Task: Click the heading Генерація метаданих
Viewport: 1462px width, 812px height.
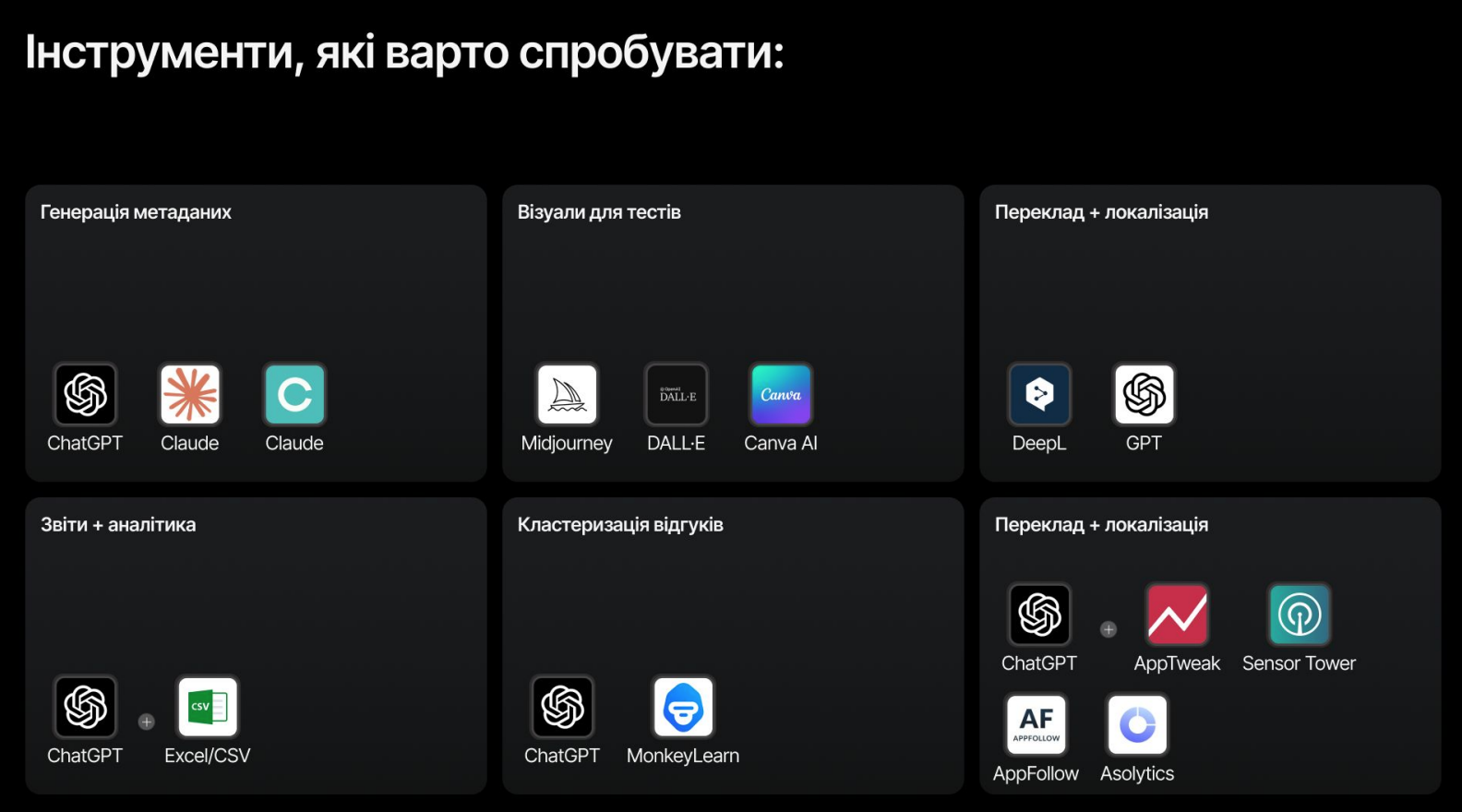Action: pyautogui.click(x=136, y=212)
